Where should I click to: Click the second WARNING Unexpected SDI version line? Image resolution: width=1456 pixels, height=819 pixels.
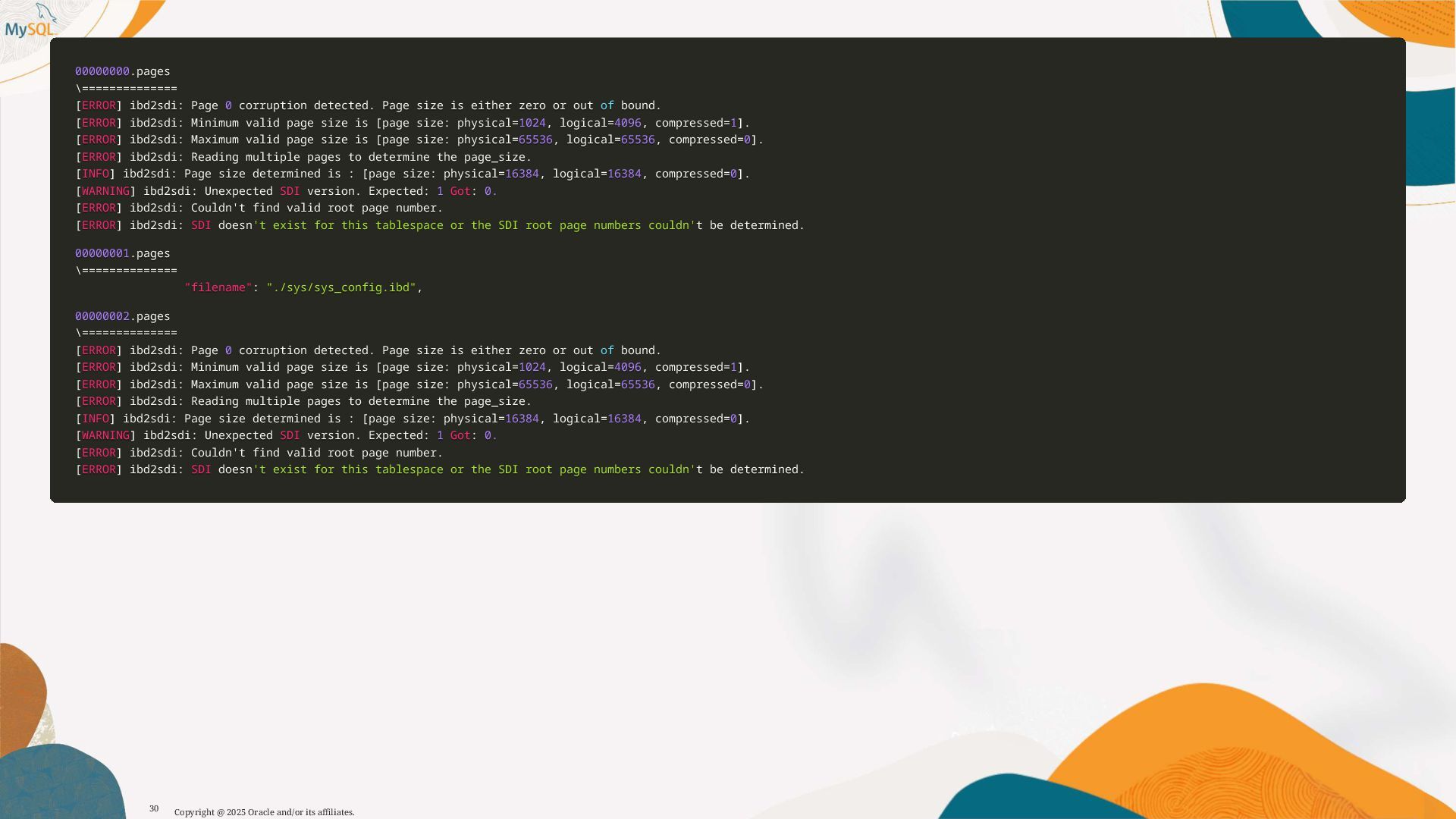[x=286, y=435]
